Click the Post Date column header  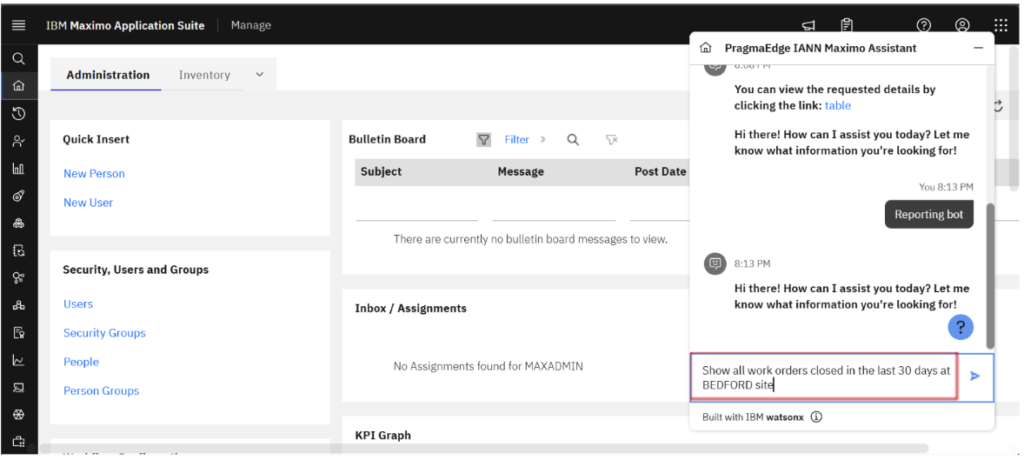click(x=660, y=172)
